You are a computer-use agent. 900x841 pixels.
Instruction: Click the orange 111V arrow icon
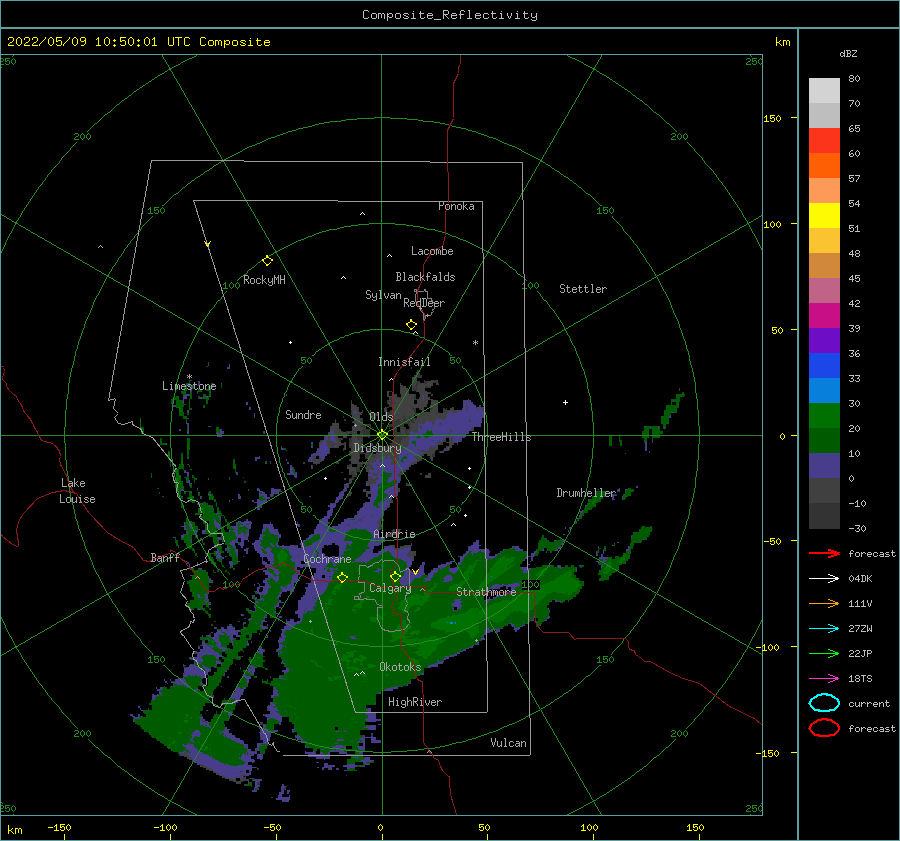(824, 603)
